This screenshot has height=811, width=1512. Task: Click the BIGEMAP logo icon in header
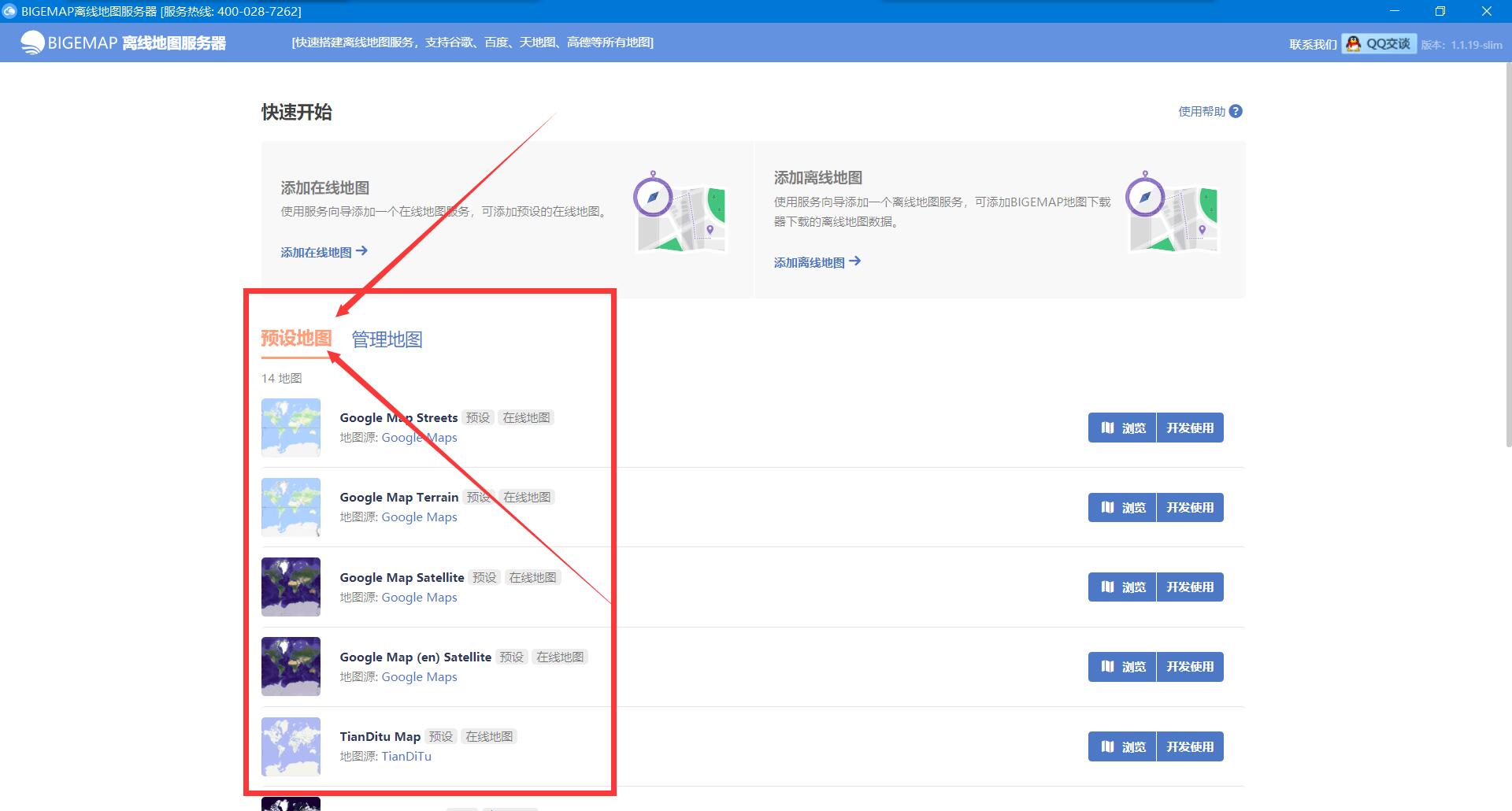(32, 43)
